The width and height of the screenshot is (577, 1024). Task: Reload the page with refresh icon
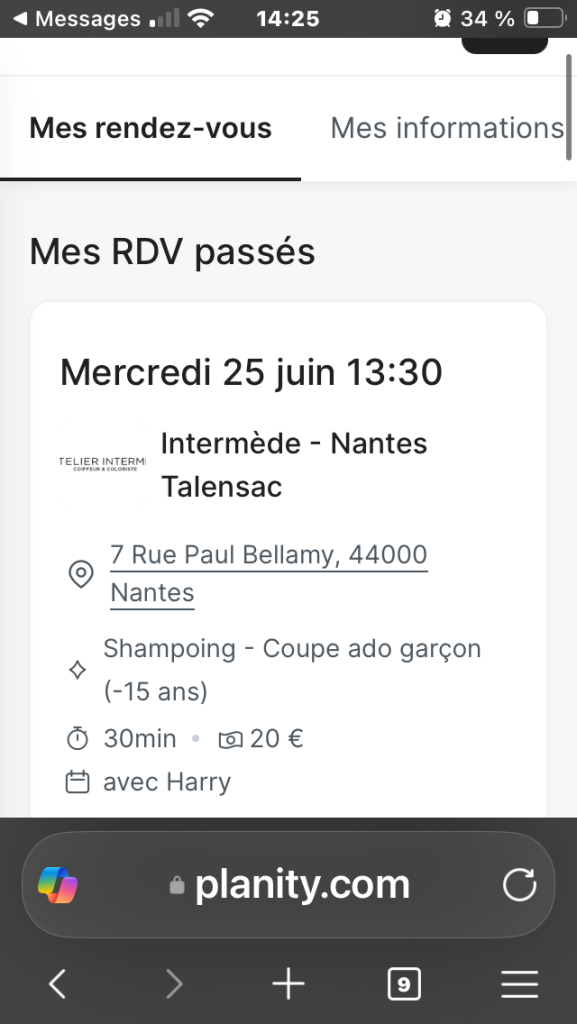(x=520, y=885)
